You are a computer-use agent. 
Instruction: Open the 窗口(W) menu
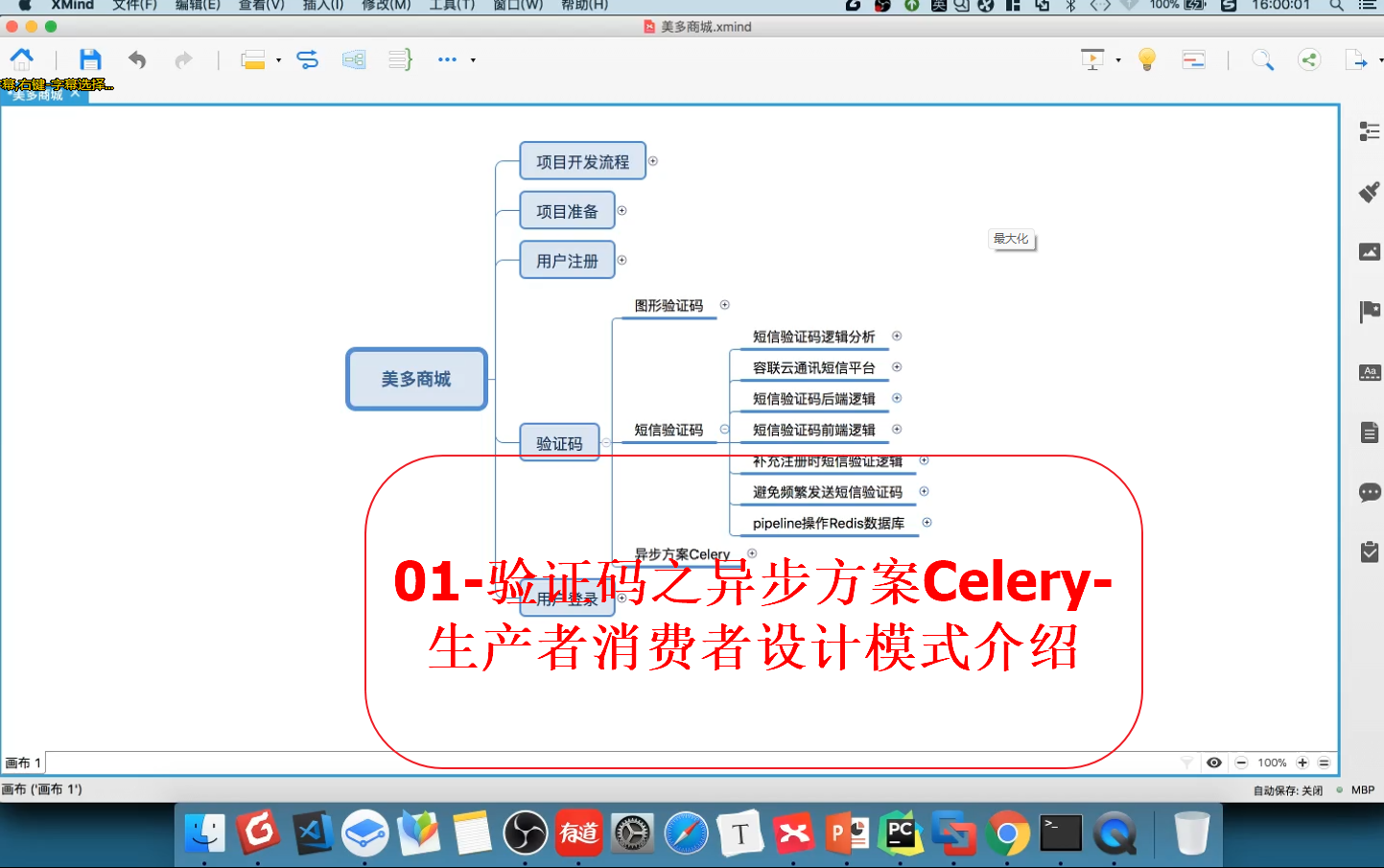click(518, 5)
